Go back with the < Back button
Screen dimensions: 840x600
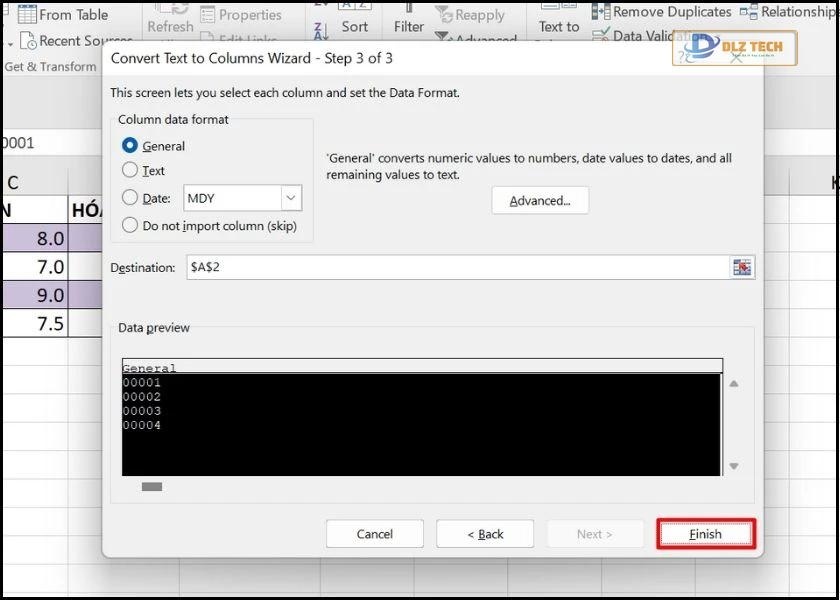point(485,534)
